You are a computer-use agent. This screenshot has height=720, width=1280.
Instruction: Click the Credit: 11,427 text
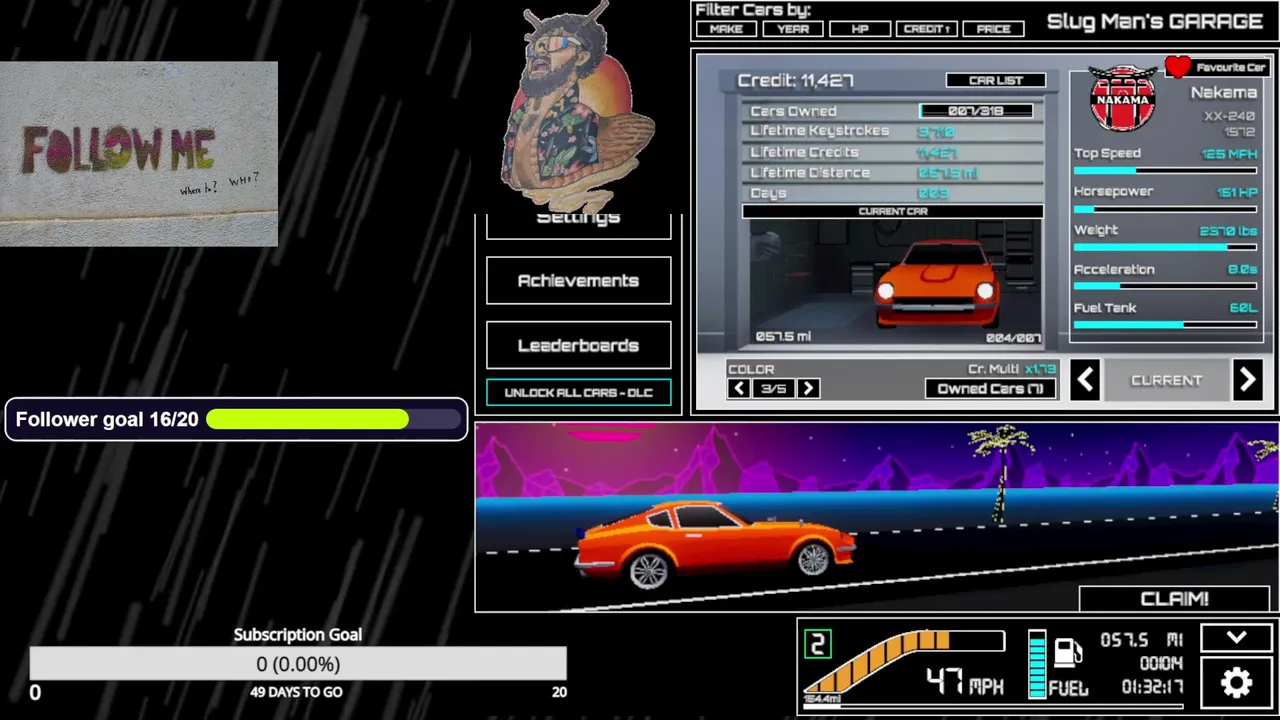click(x=795, y=80)
